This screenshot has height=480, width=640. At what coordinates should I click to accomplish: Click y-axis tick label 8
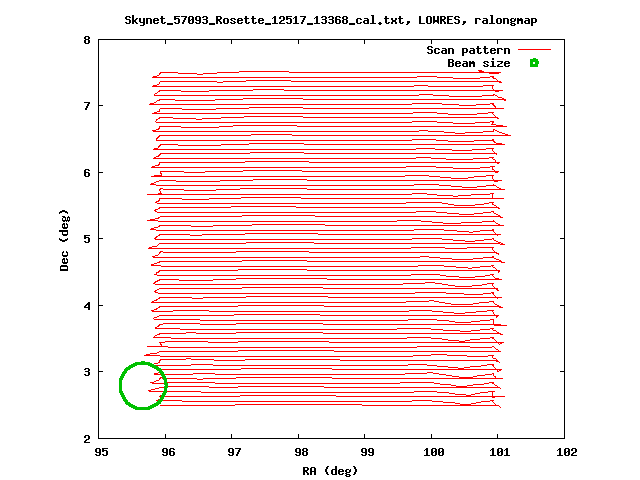(87, 40)
